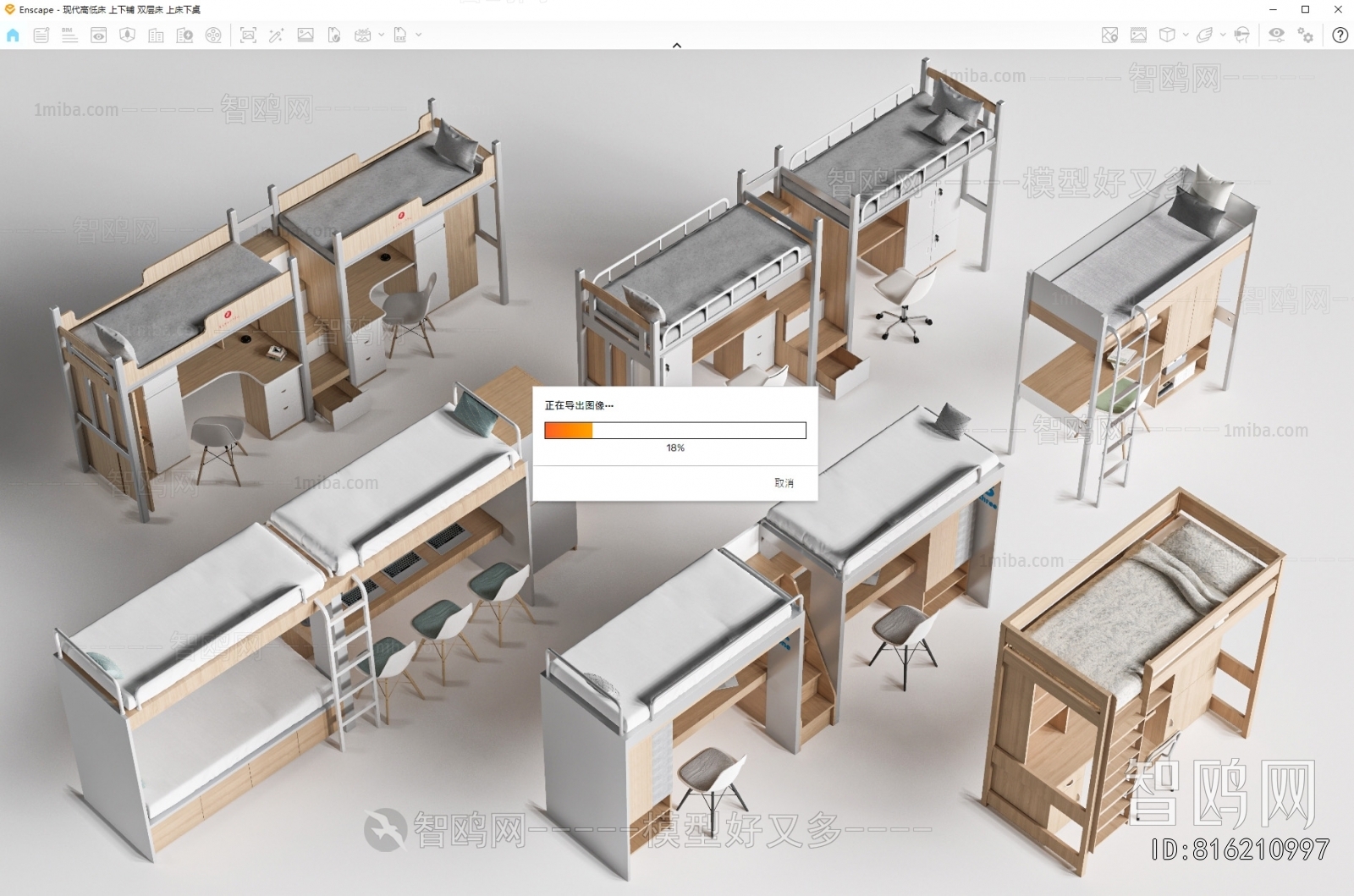This screenshot has height=896, width=1354.
Task: Click the Screenshot capture icon
Action: click(248, 35)
